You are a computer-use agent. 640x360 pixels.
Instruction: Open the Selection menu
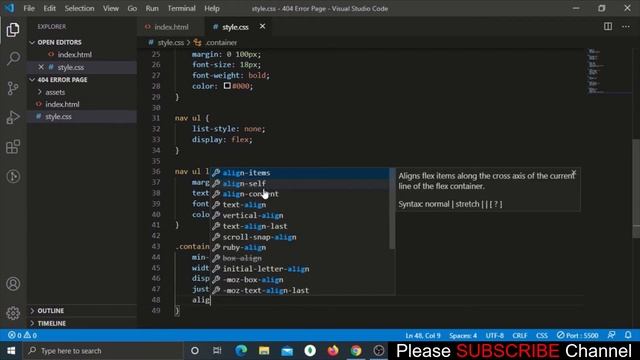[x=80, y=8]
